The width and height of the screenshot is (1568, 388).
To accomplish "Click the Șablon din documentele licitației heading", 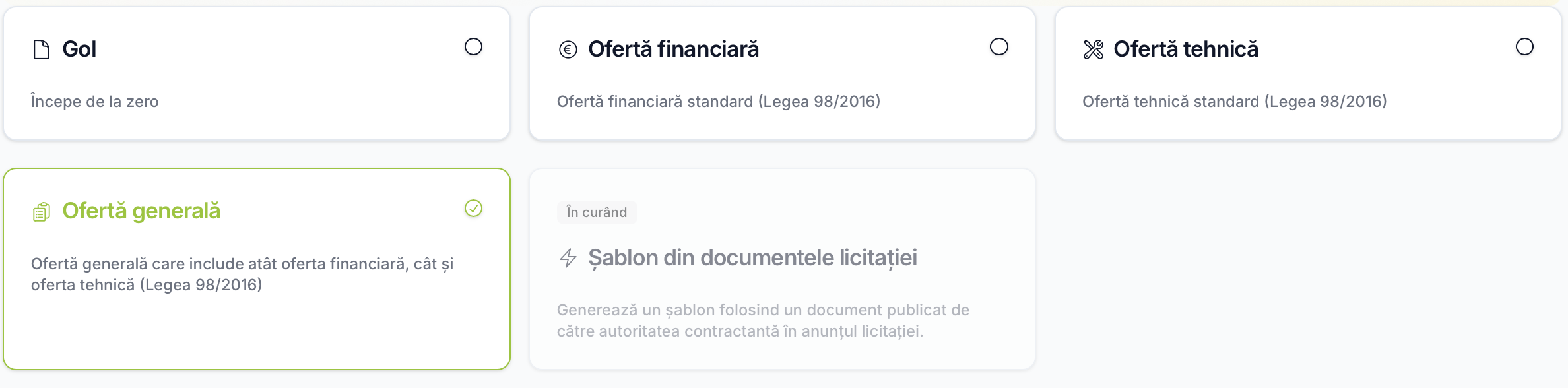I will click(752, 258).
